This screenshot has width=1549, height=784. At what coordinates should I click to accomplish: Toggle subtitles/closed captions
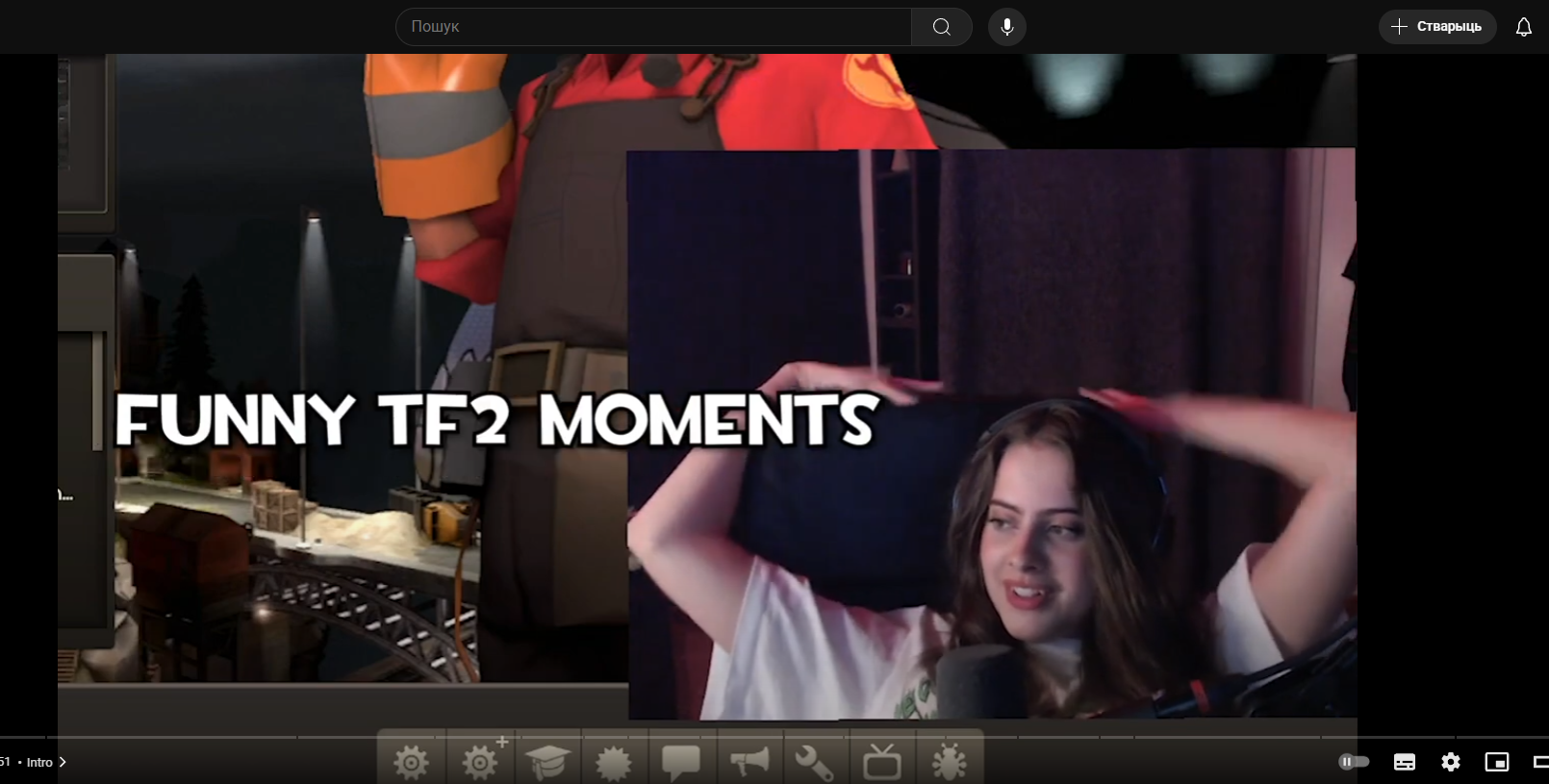pyautogui.click(x=1405, y=762)
